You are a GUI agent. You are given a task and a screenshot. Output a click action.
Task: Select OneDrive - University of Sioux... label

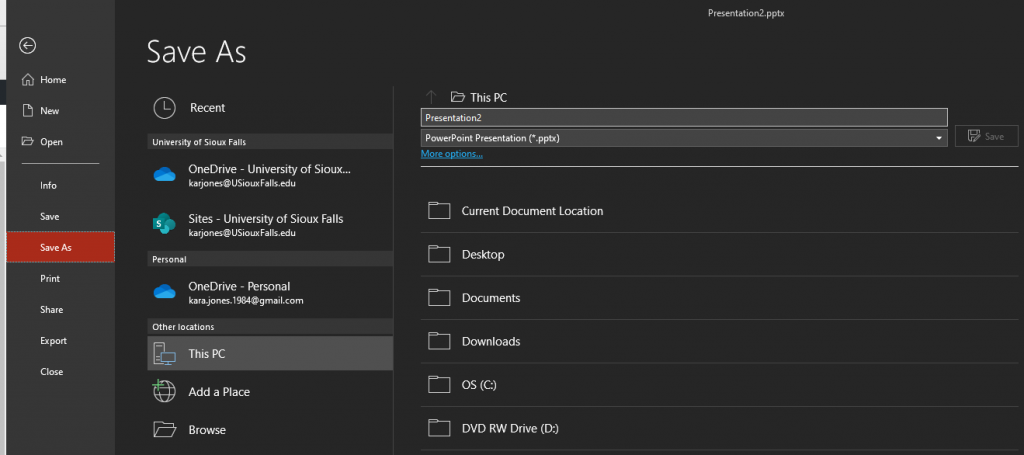270,169
